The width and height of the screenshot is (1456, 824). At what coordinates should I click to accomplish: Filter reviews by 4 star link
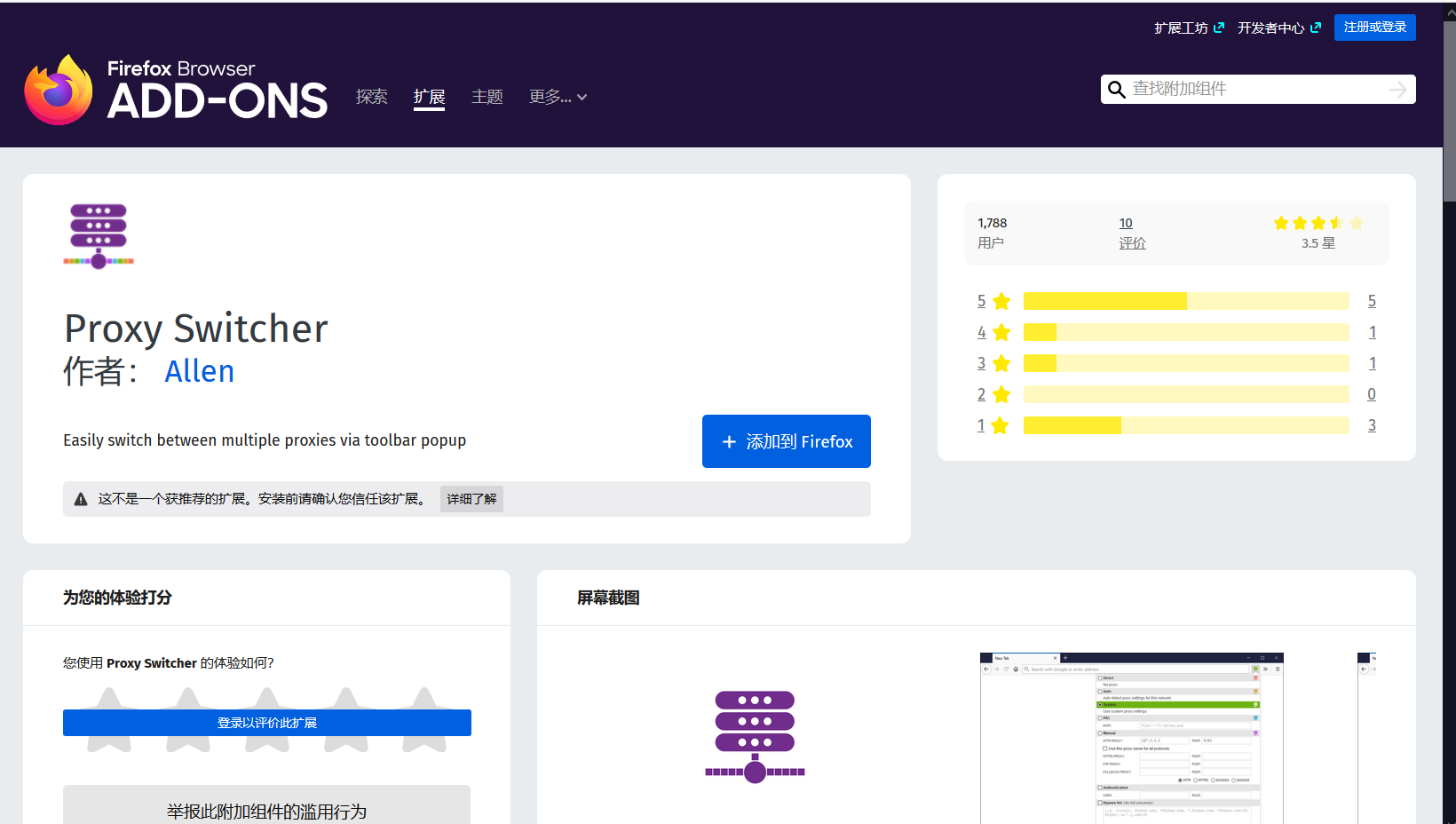coord(993,332)
